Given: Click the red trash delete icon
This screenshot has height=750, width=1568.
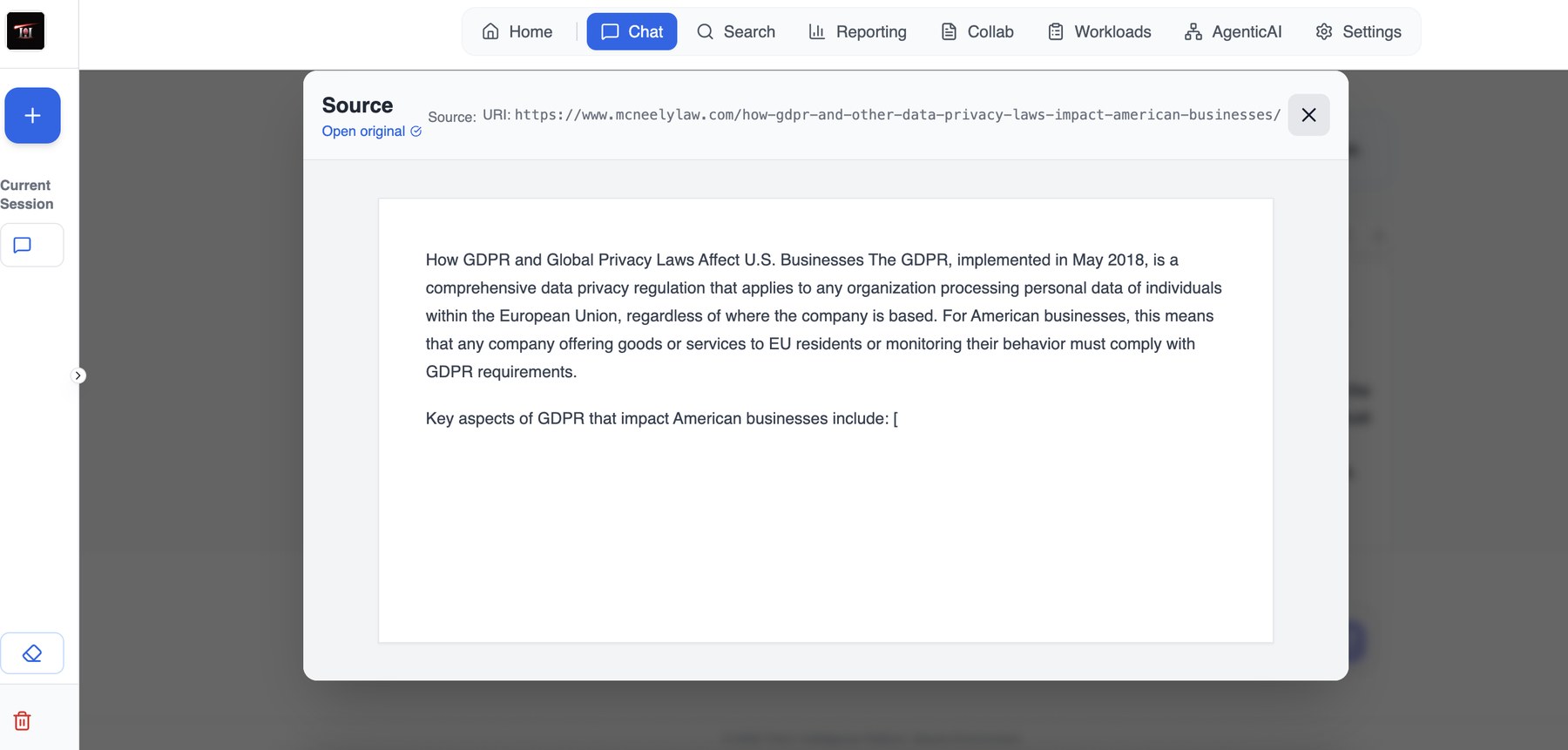Looking at the screenshot, I should [23, 720].
